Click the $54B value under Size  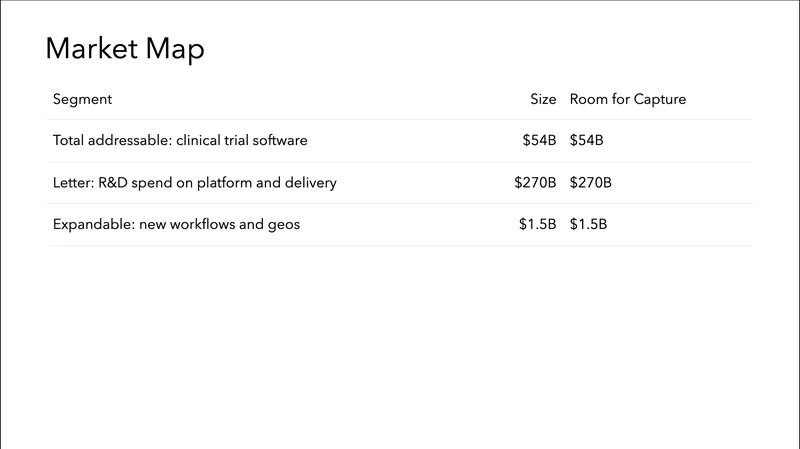(539, 141)
